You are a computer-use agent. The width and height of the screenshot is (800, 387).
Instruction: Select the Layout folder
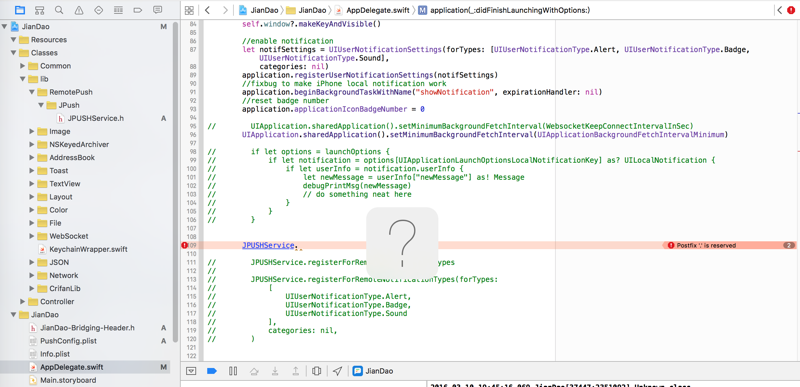pos(55,197)
